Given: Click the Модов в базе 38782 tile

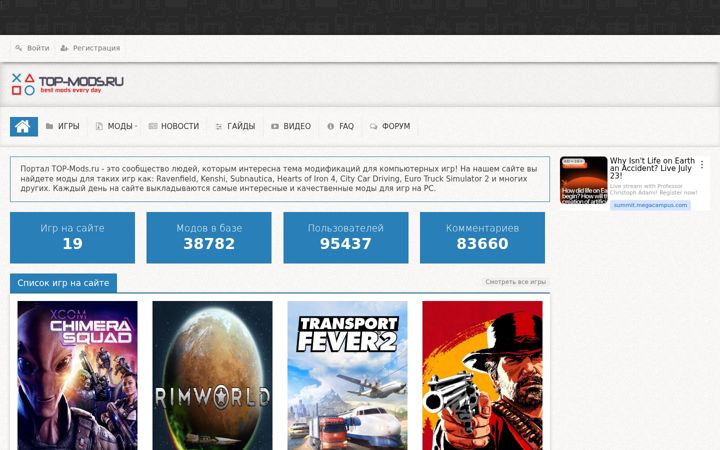Looking at the screenshot, I should (x=209, y=237).
